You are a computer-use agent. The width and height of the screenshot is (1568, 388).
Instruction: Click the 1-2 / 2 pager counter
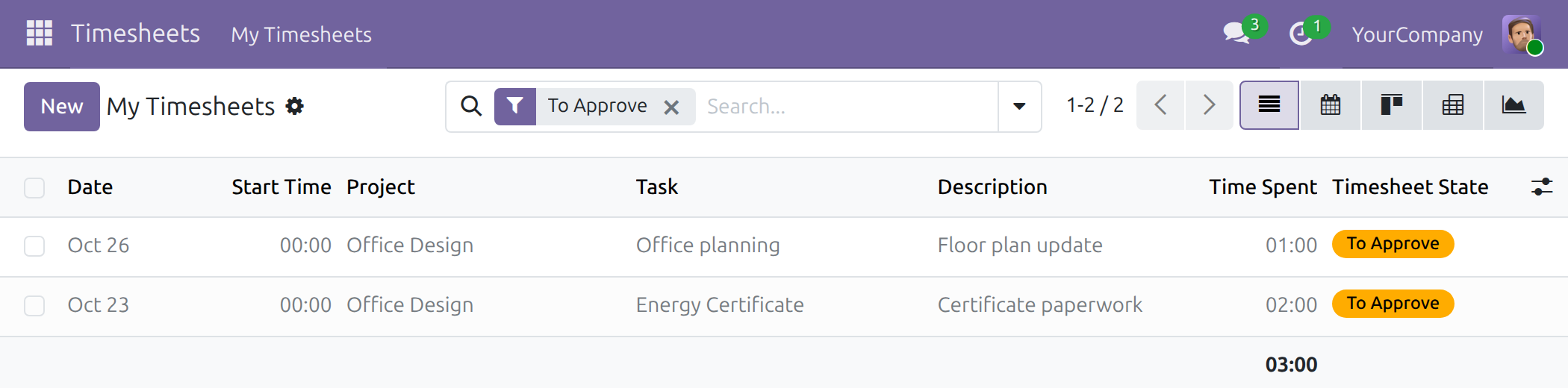pos(1095,105)
